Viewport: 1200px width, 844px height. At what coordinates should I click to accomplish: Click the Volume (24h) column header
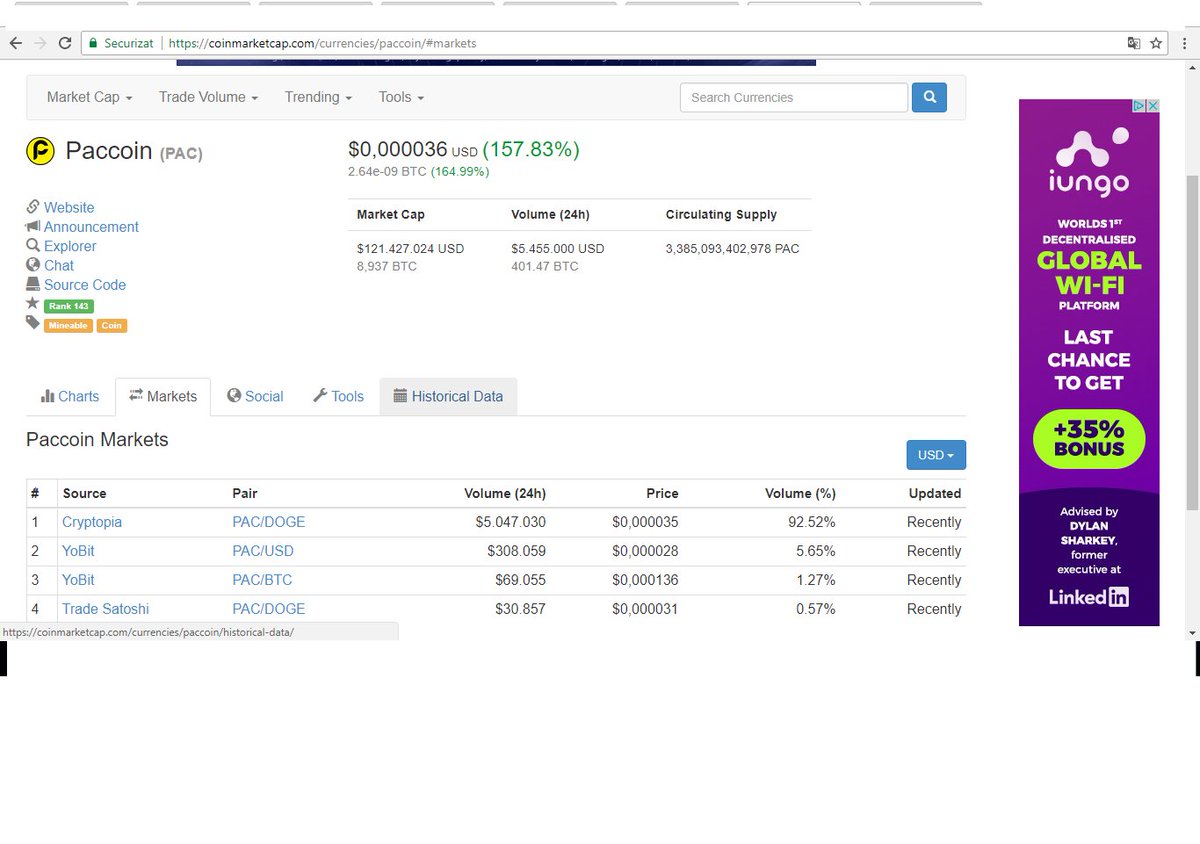(505, 493)
